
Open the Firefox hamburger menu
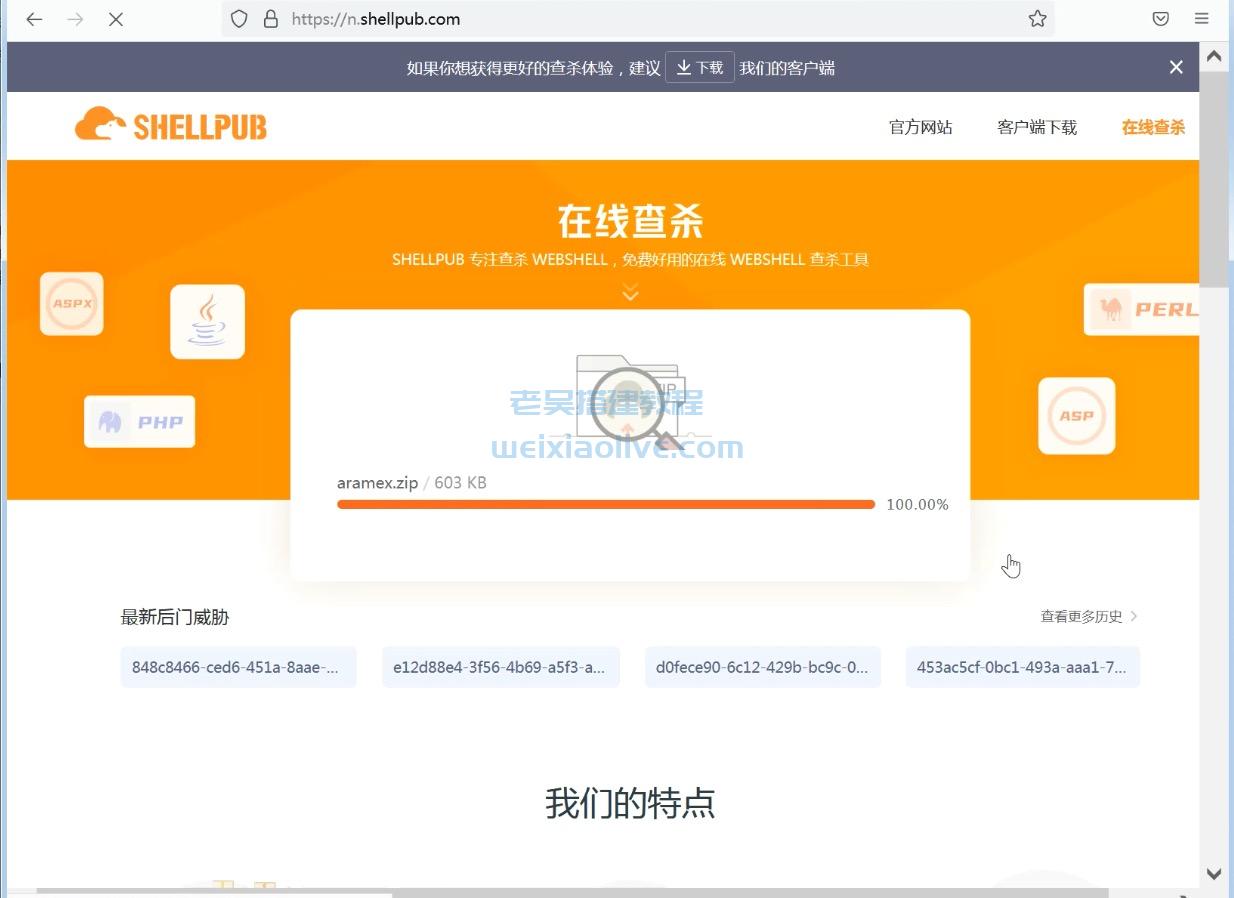1200,18
